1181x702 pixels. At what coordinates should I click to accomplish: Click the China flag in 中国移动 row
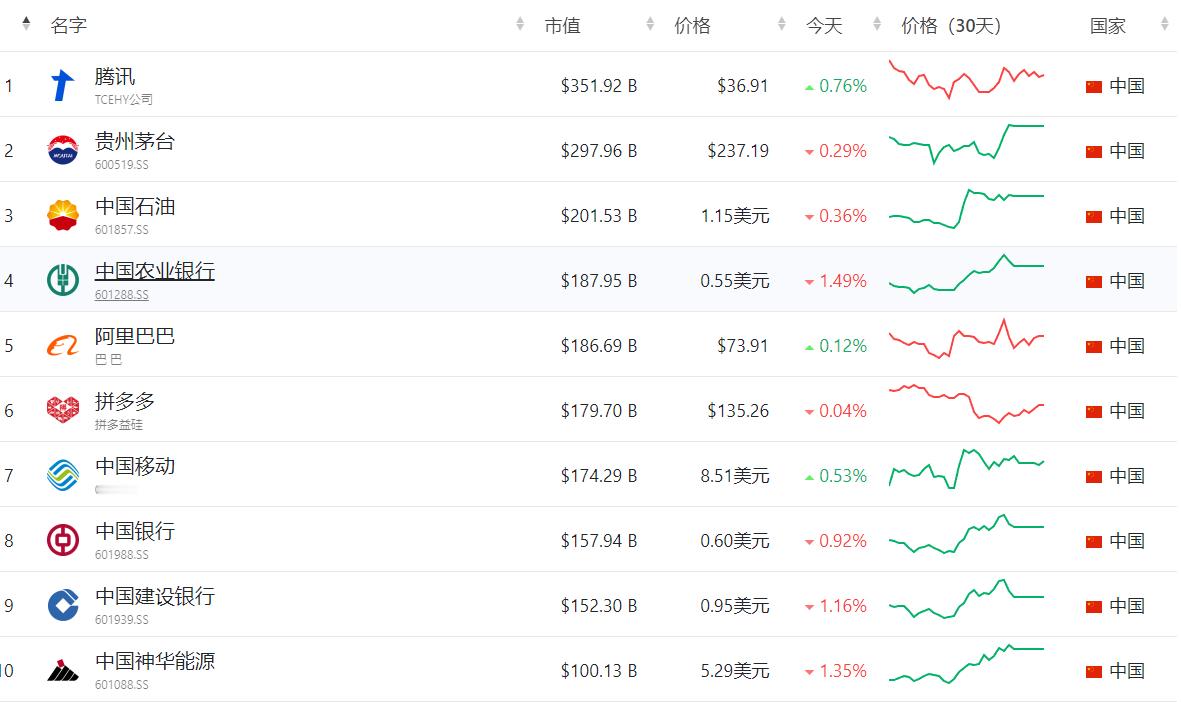[1094, 477]
